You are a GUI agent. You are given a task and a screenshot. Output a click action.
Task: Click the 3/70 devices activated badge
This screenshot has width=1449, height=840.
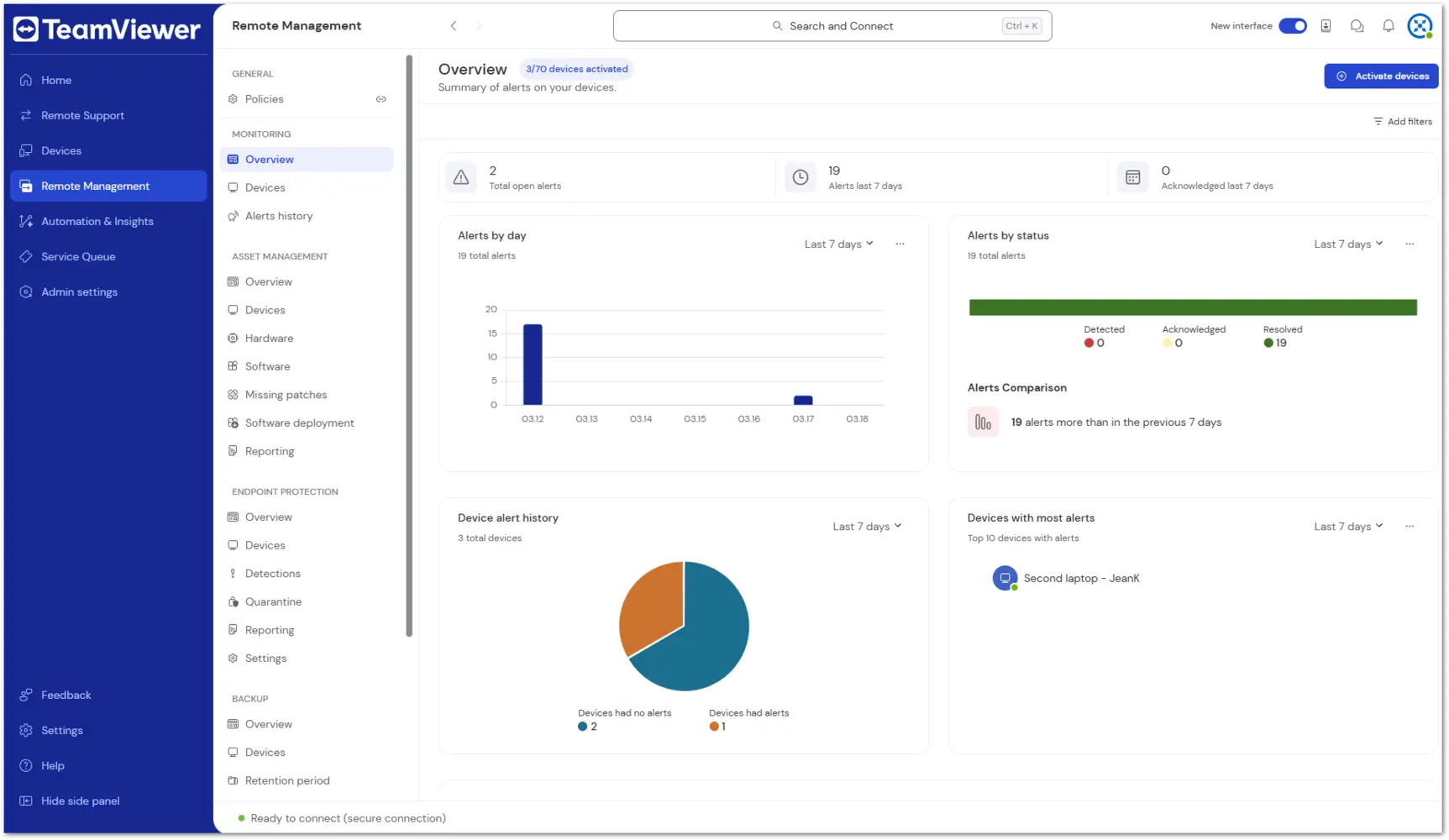577,69
